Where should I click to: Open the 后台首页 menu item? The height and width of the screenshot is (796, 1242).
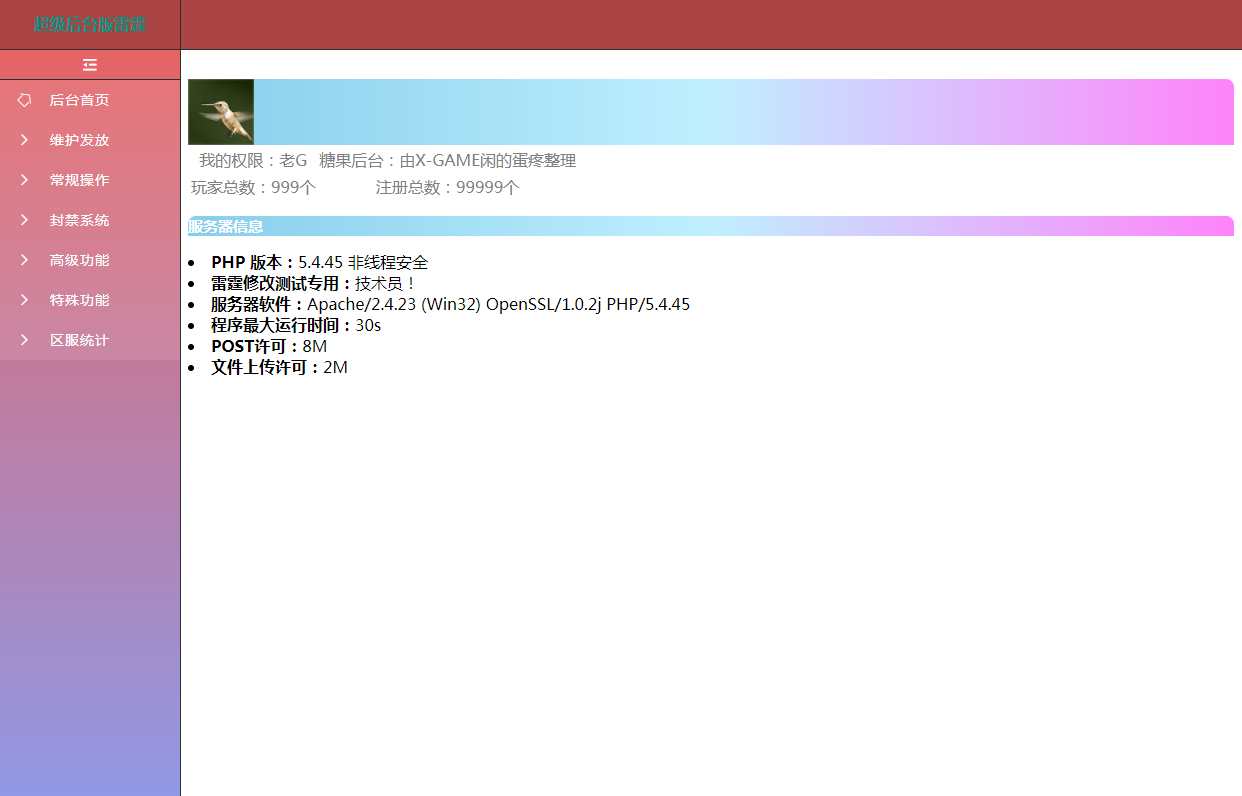pos(80,100)
